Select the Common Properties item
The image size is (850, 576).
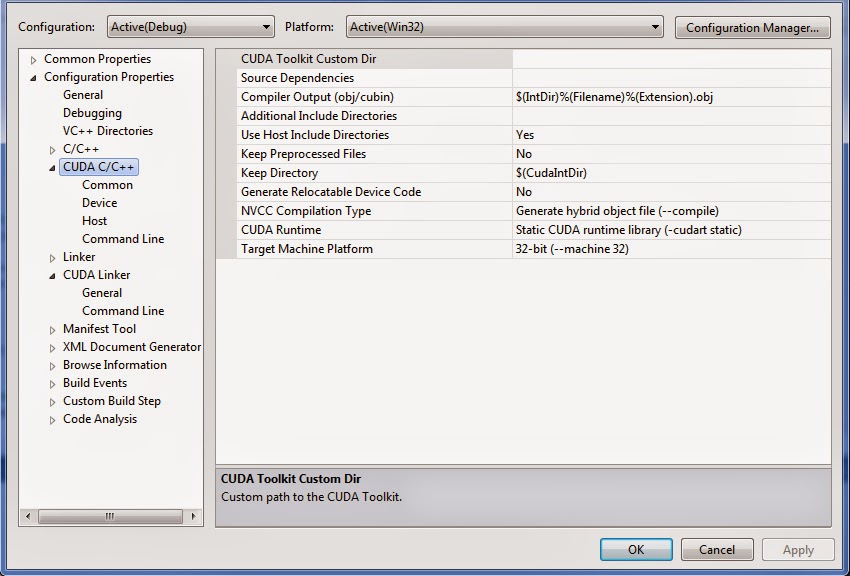pyautogui.click(x=98, y=59)
